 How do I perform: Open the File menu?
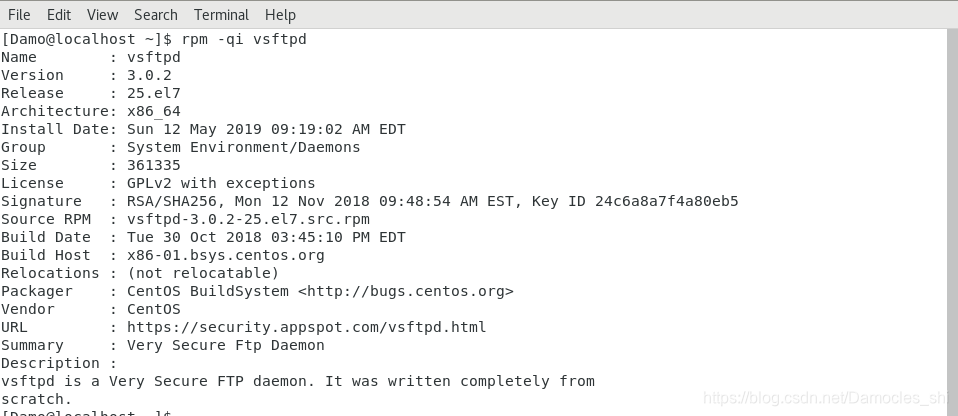pos(19,14)
